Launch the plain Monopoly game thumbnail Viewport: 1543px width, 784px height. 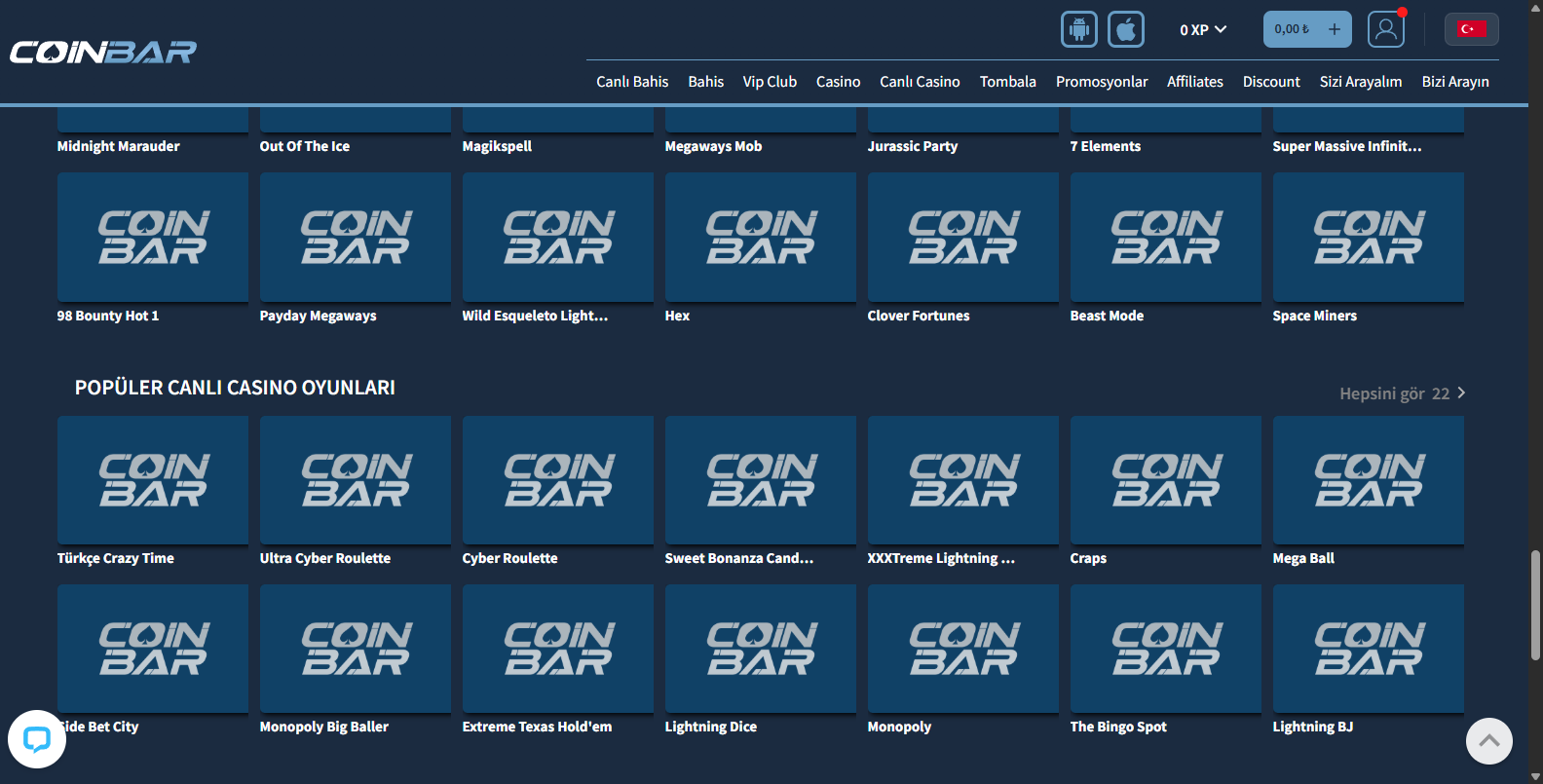point(963,649)
